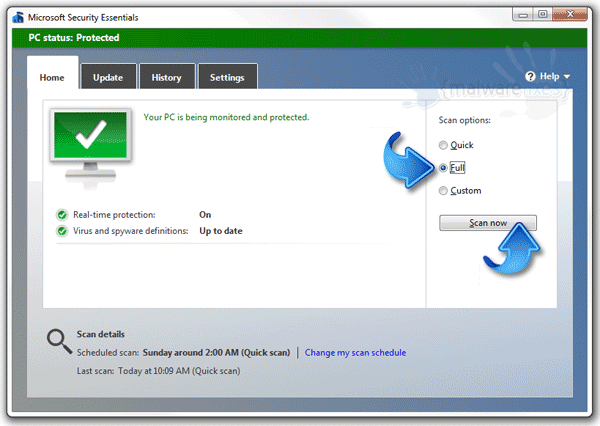Select the Quick scan radio button
This screenshot has width=600, height=426.
pos(443,145)
